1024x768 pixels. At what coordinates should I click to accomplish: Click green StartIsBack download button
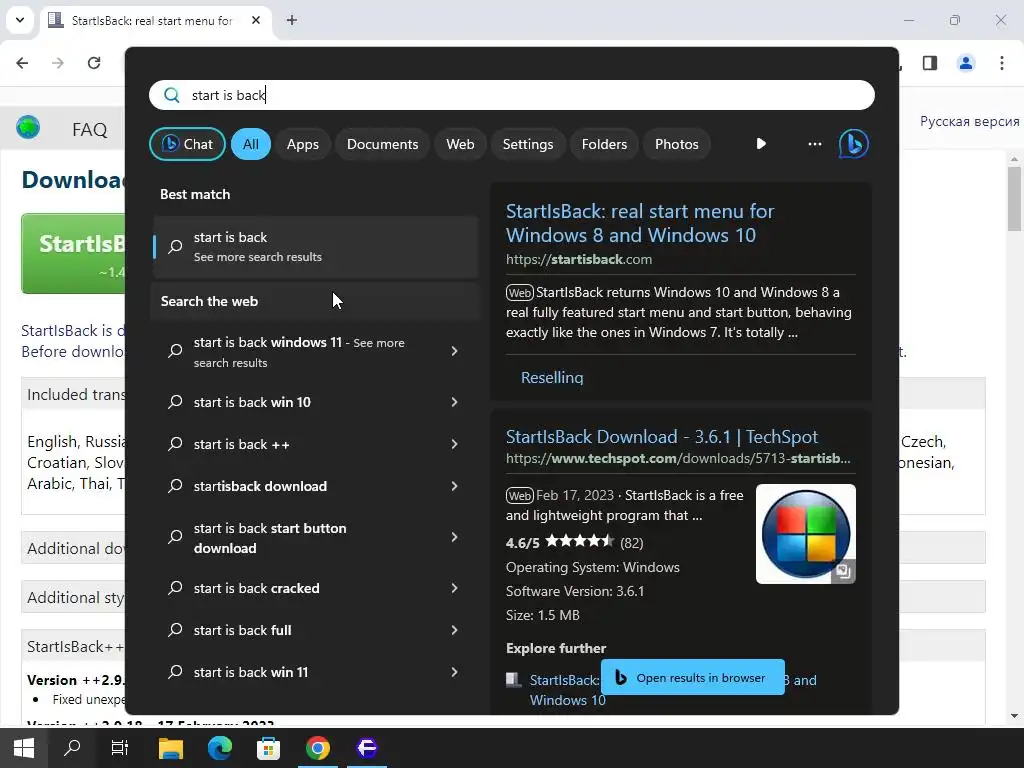coord(73,253)
